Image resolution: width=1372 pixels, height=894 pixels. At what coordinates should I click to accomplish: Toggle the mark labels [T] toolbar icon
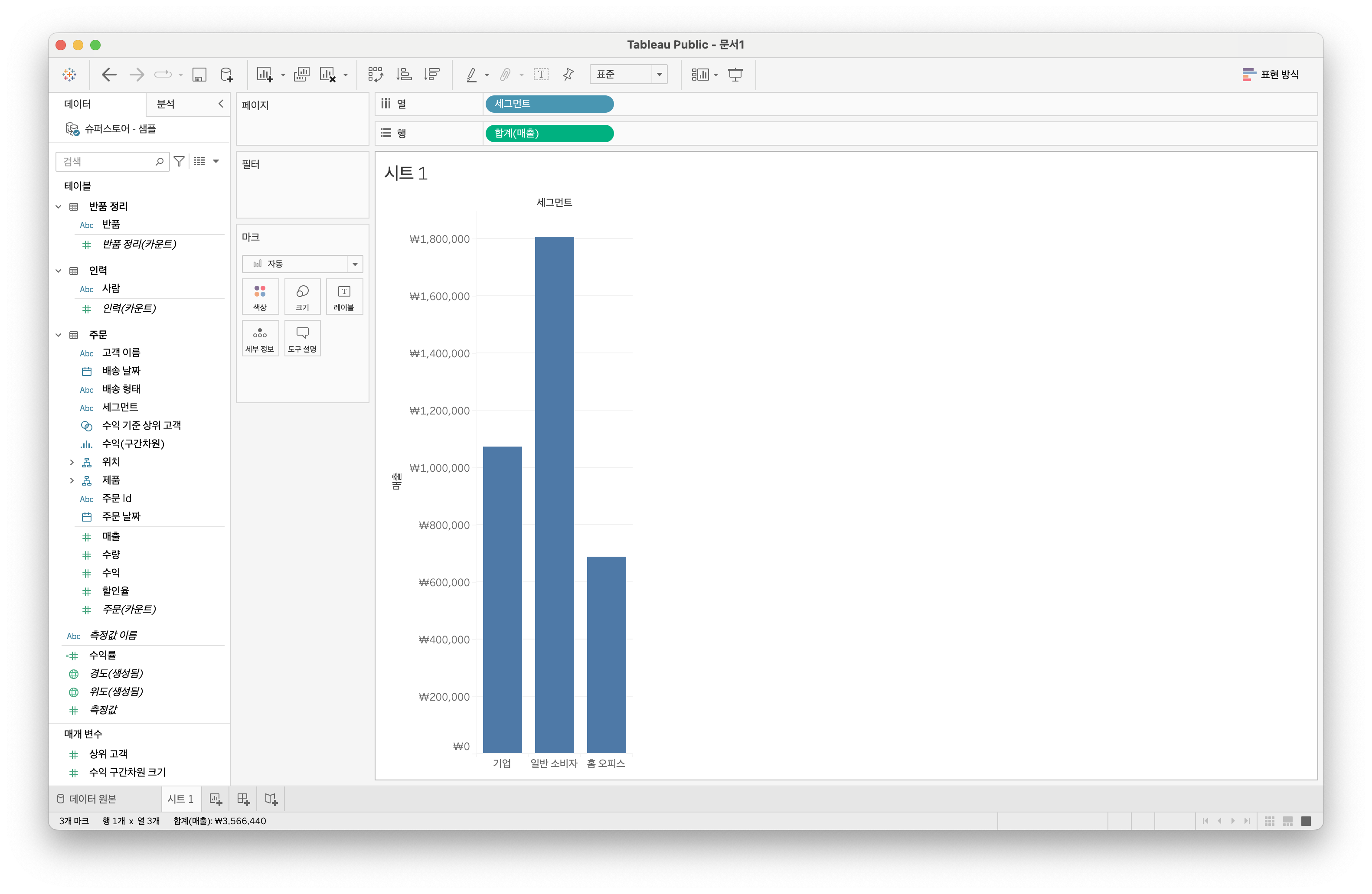(541, 75)
